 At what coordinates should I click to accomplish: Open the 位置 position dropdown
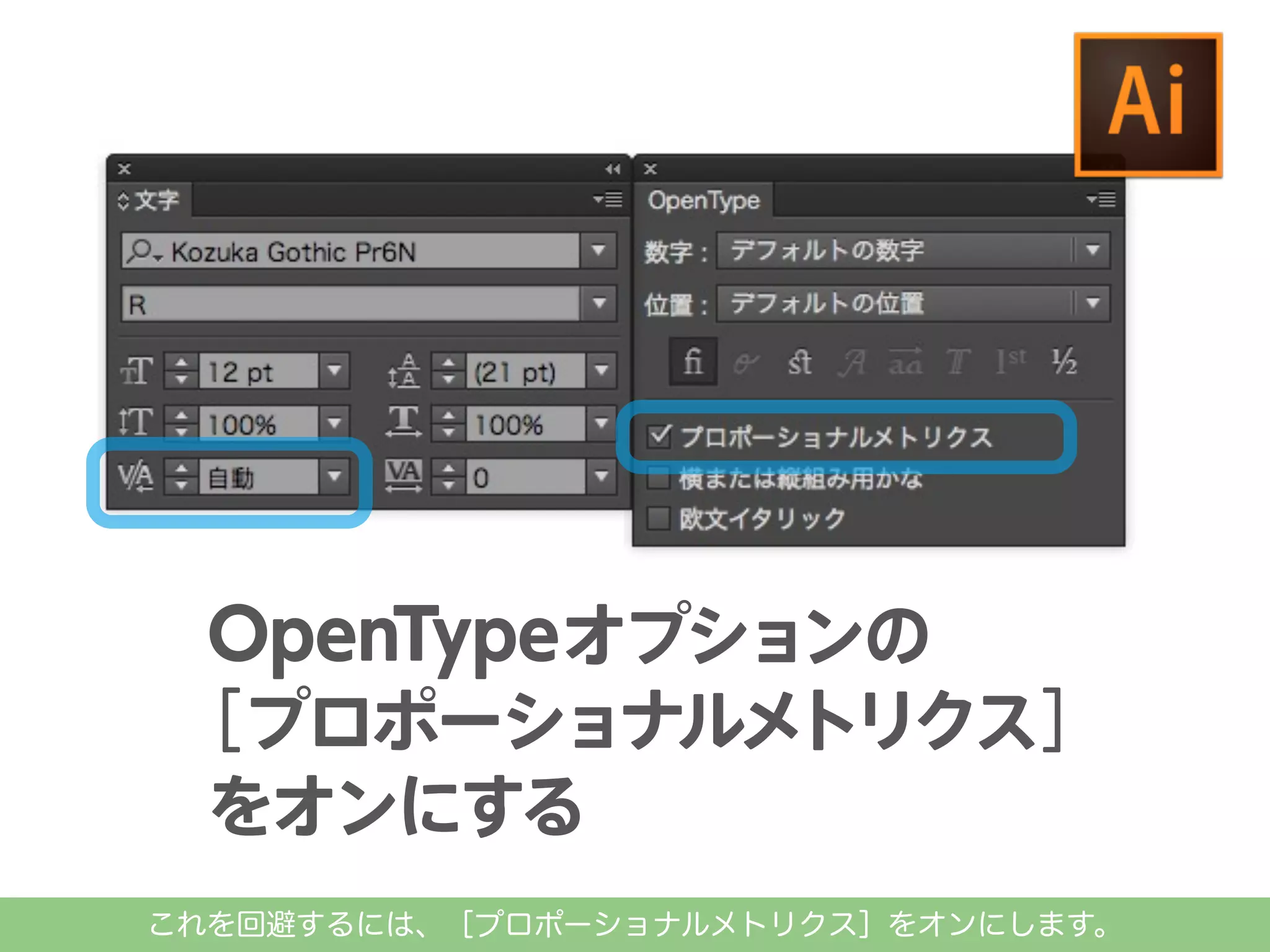[1093, 303]
